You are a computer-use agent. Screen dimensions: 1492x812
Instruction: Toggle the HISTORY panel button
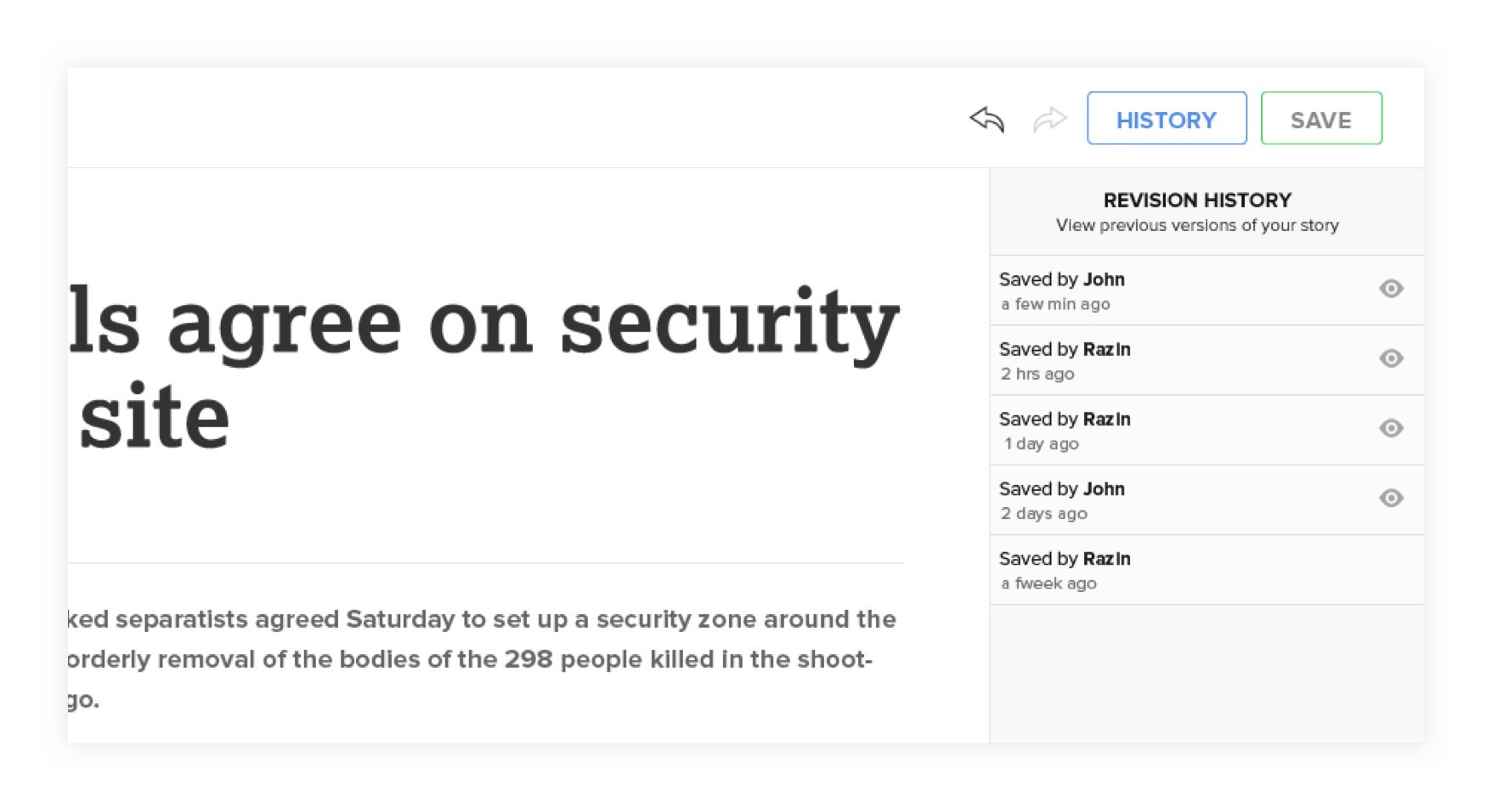tap(1166, 119)
